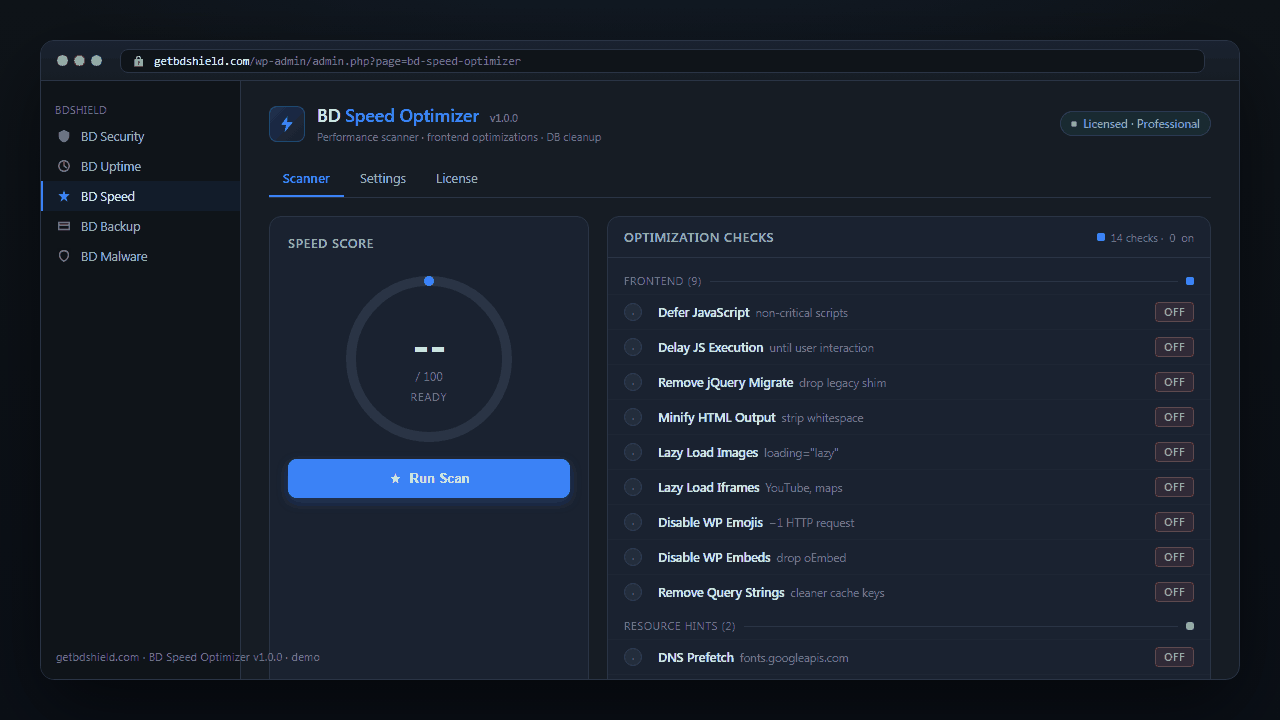1280x720 pixels.
Task: Click the OPTIMIZATION CHECKS heading
Action: 699,237
